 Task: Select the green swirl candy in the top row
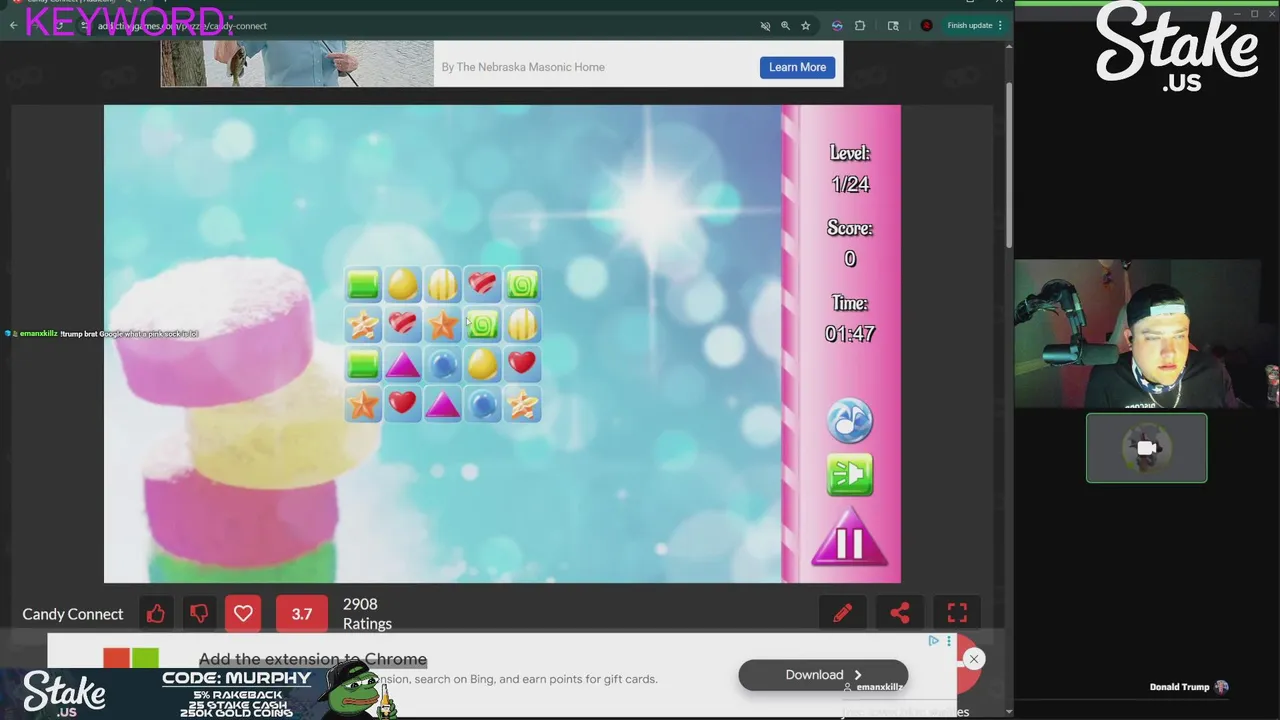[x=522, y=285]
